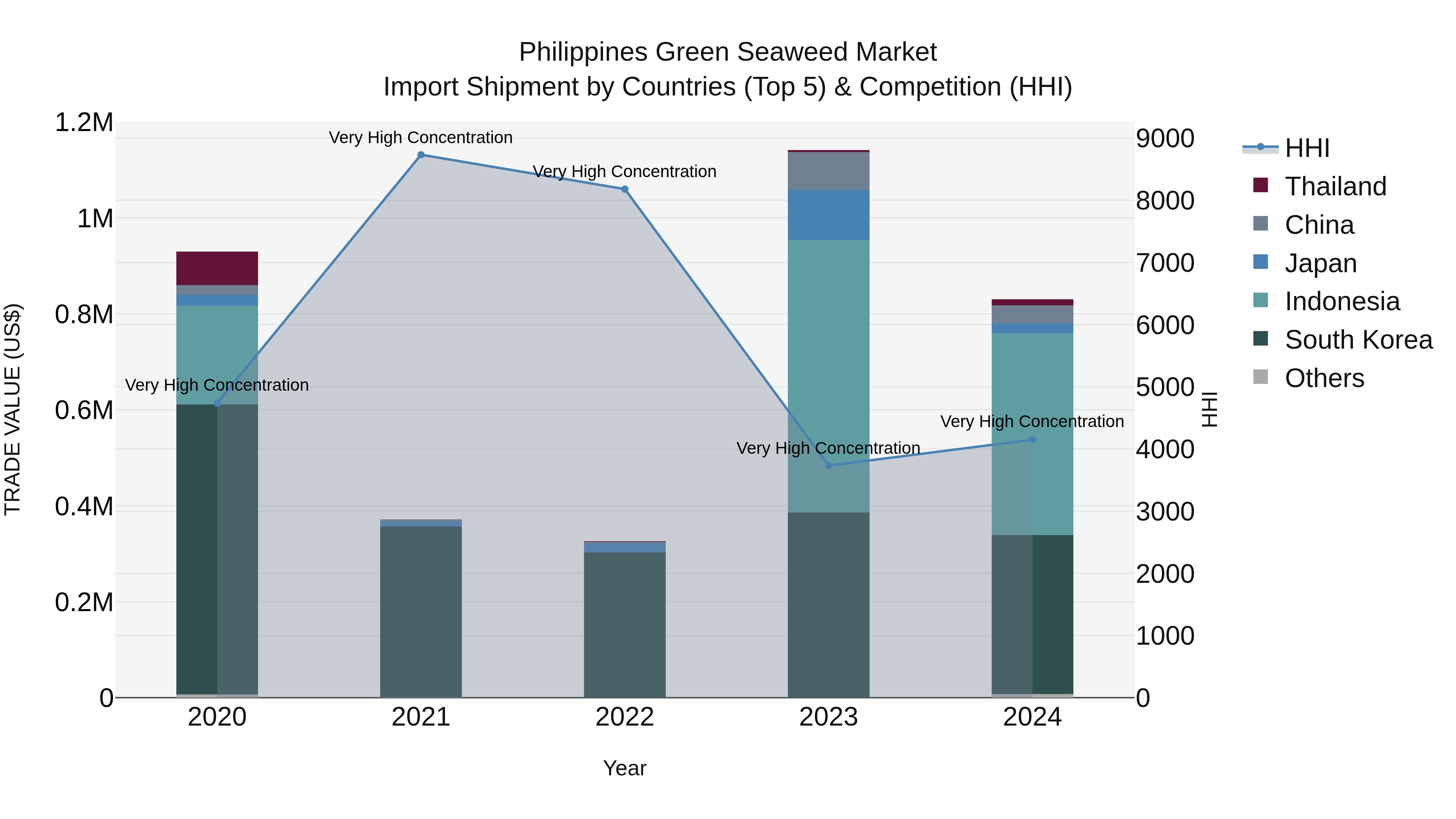Click the Indonesia segment of 2024 bar

[1033, 434]
